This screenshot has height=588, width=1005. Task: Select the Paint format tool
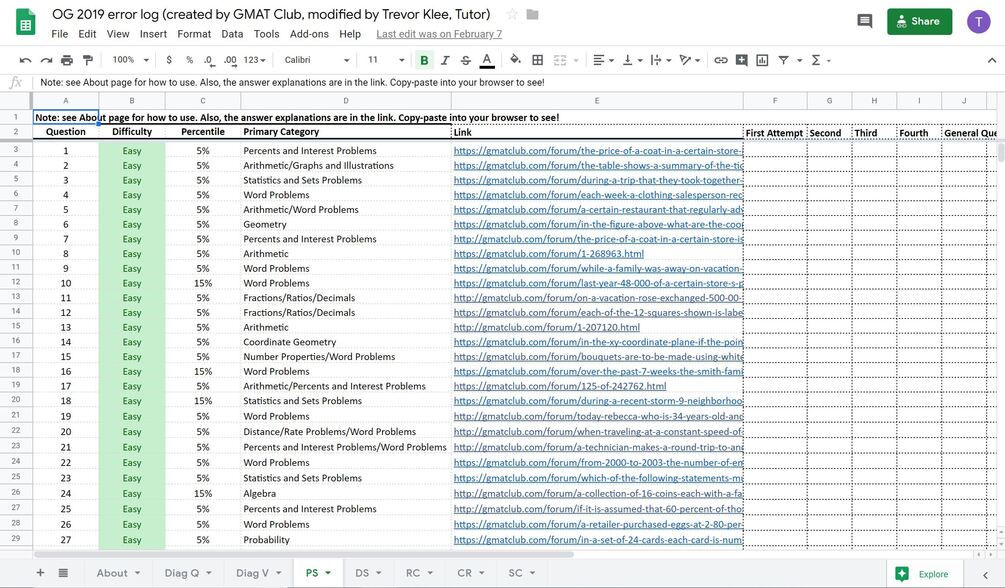coord(88,60)
